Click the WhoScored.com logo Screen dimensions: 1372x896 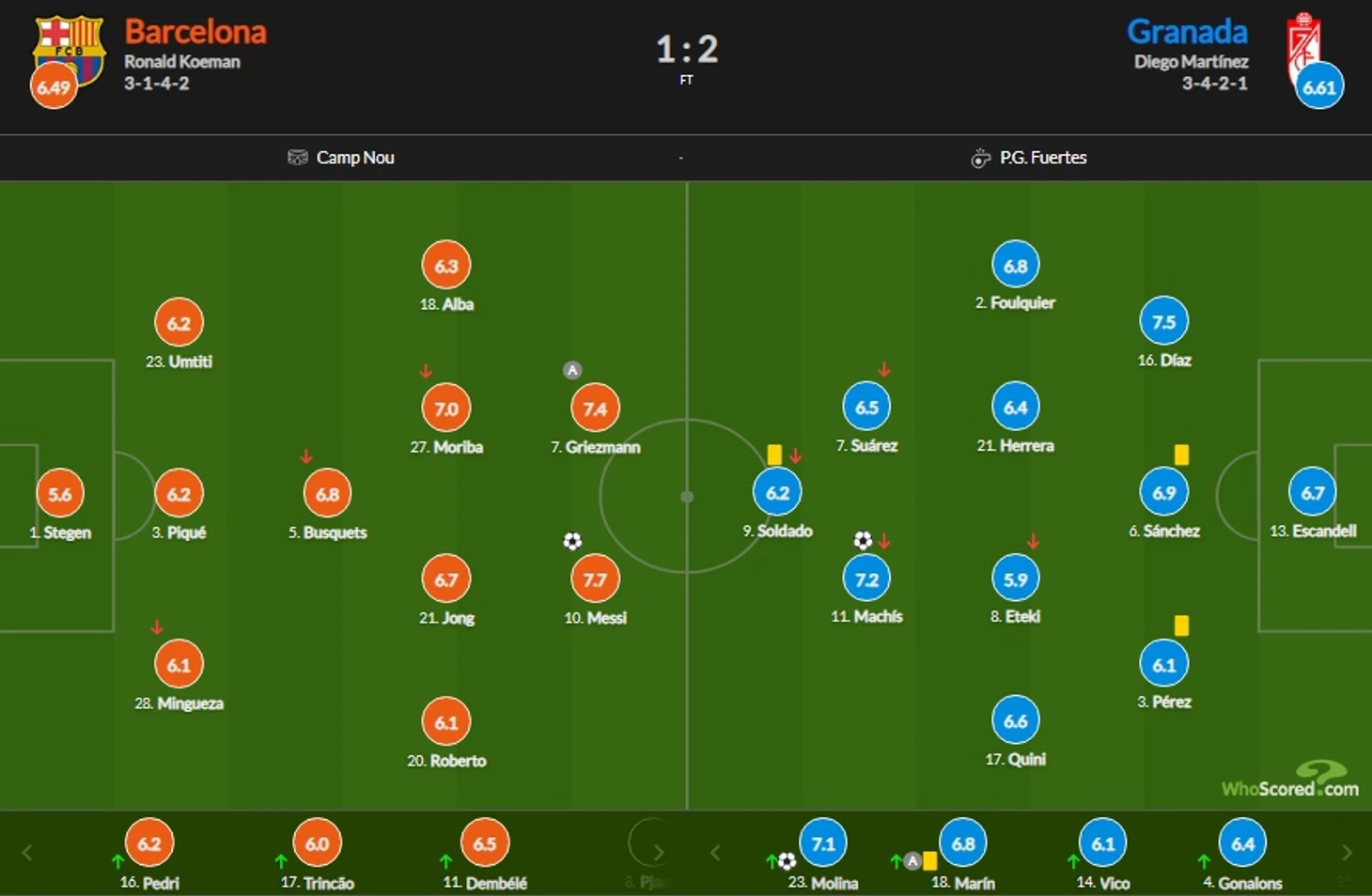[x=1290, y=780]
